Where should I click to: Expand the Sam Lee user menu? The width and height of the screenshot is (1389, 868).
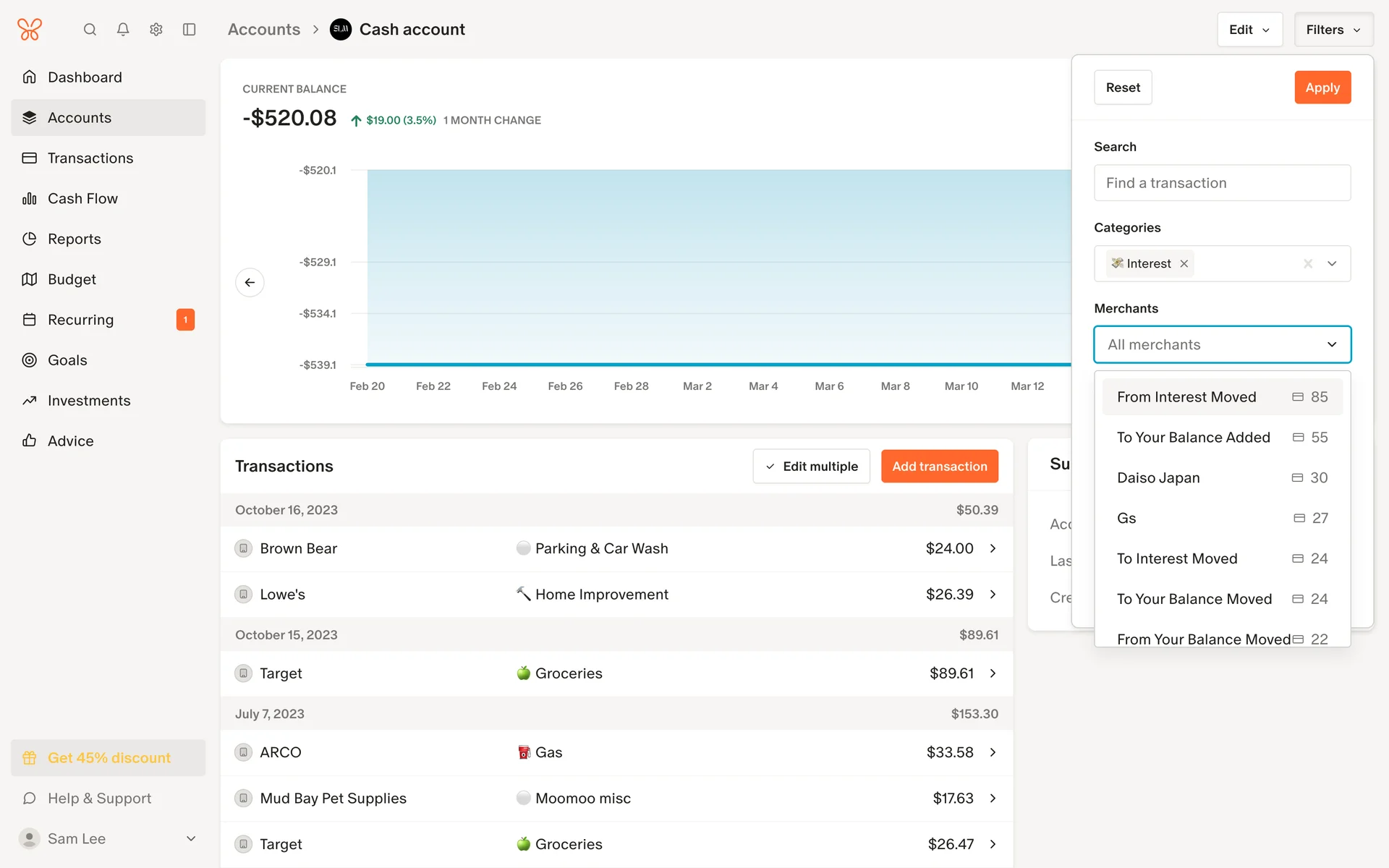(x=191, y=838)
